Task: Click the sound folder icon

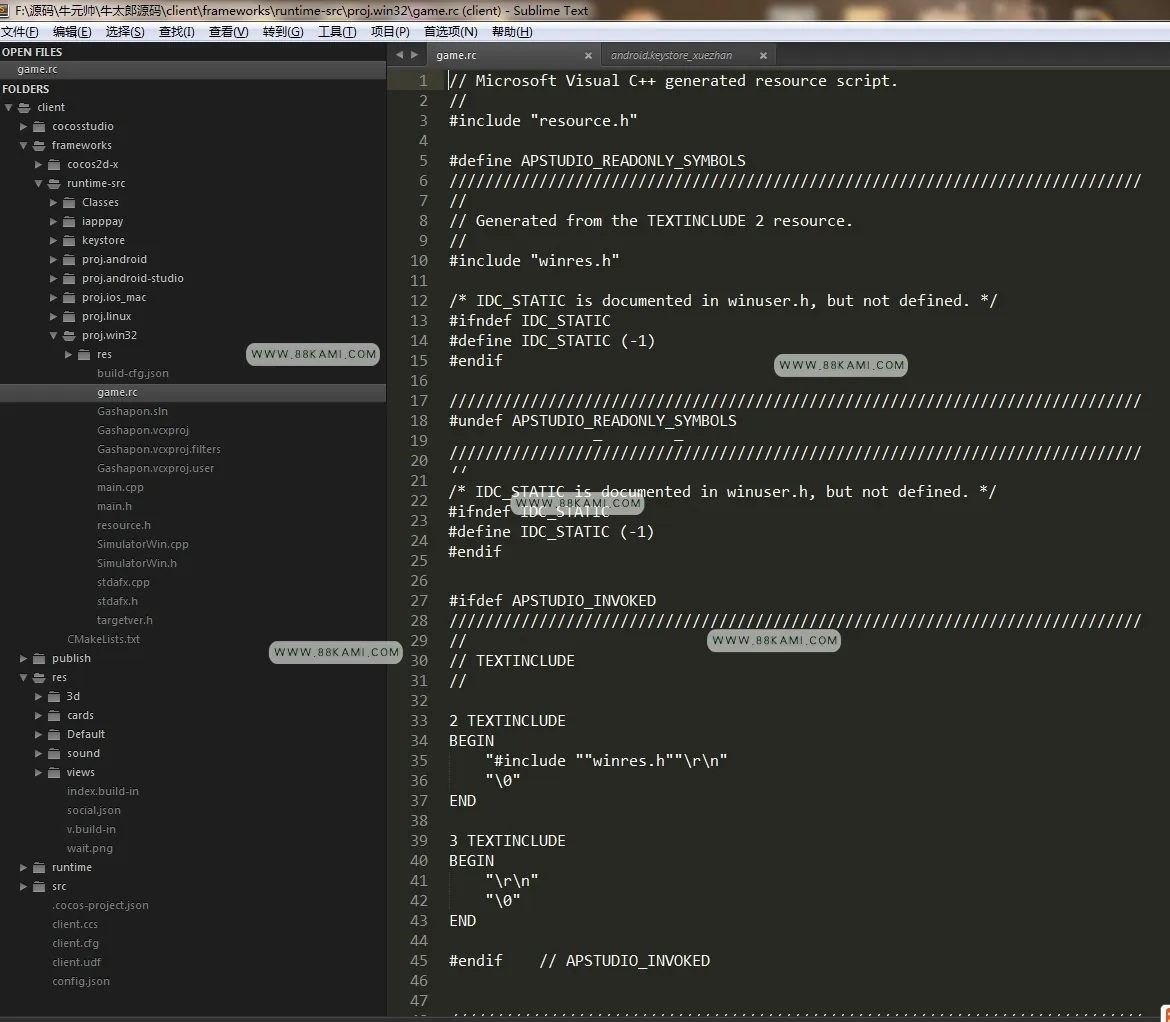Action: point(54,753)
